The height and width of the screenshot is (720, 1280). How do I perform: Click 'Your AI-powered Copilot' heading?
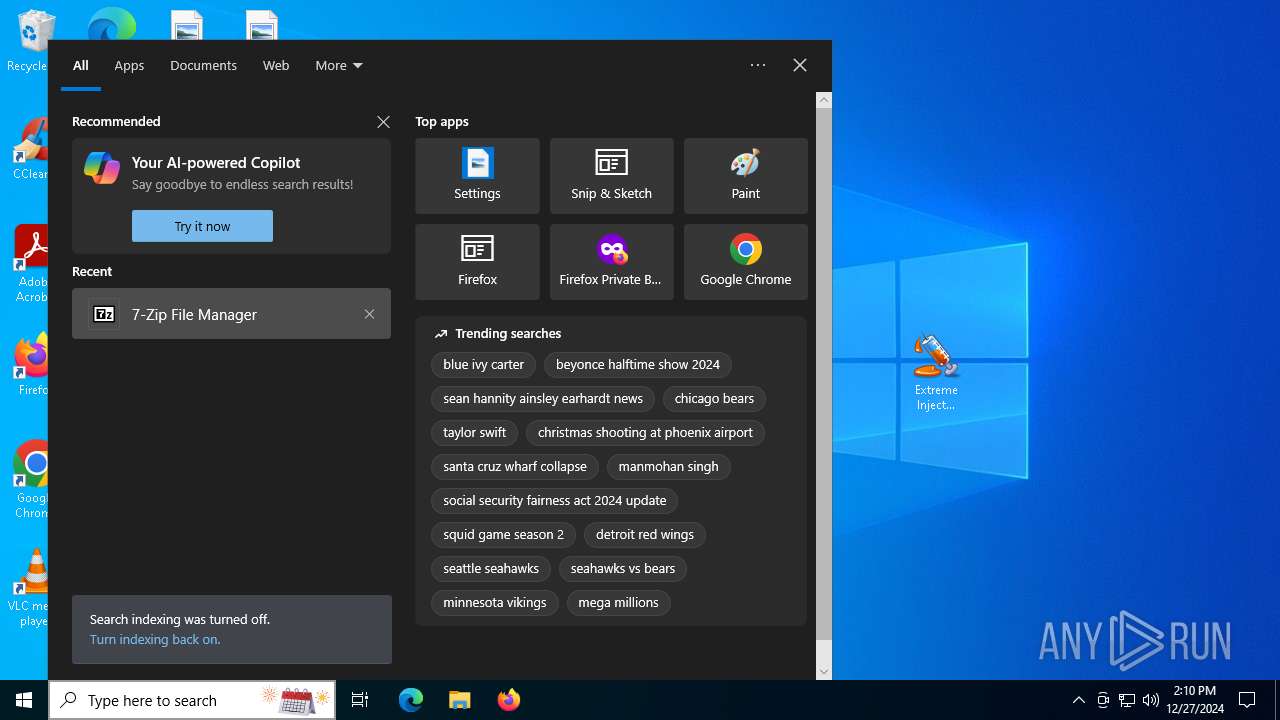point(216,163)
